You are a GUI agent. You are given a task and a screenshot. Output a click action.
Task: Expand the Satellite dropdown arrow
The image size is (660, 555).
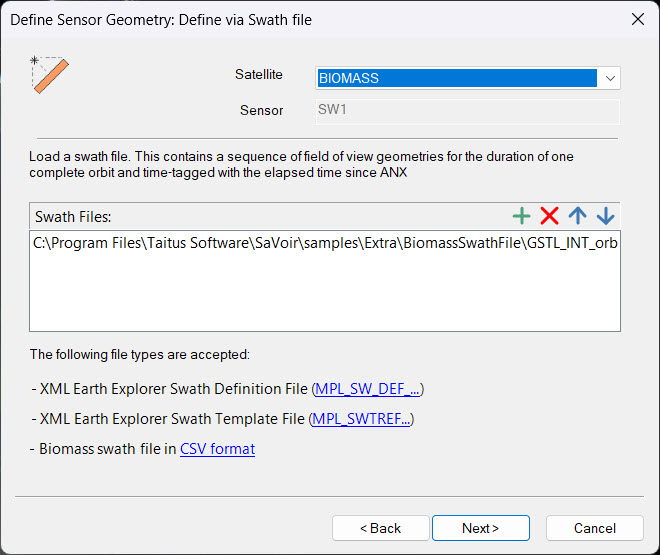609,78
